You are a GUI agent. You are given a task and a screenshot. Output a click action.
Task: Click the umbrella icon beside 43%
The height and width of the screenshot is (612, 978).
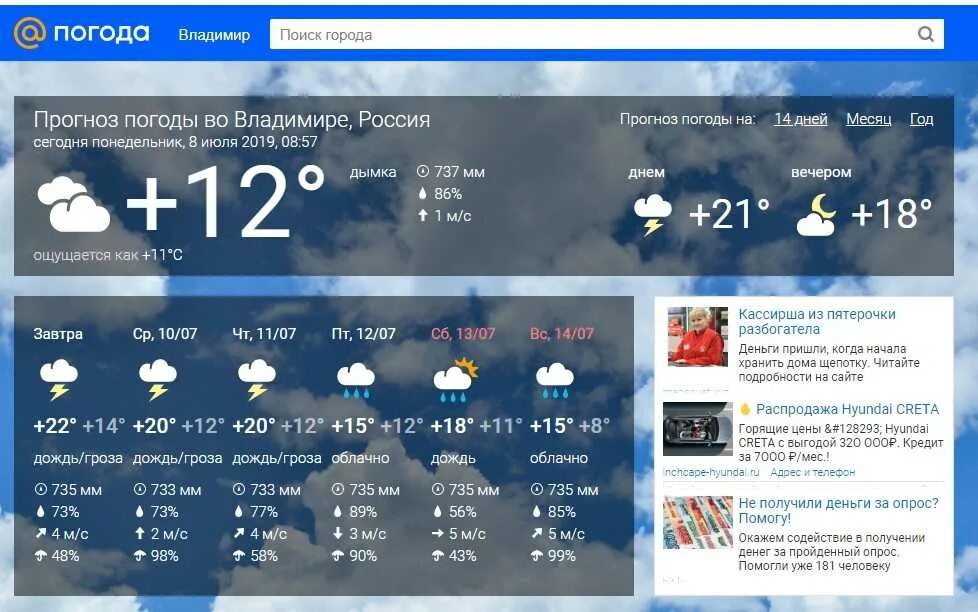pos(437,555)
